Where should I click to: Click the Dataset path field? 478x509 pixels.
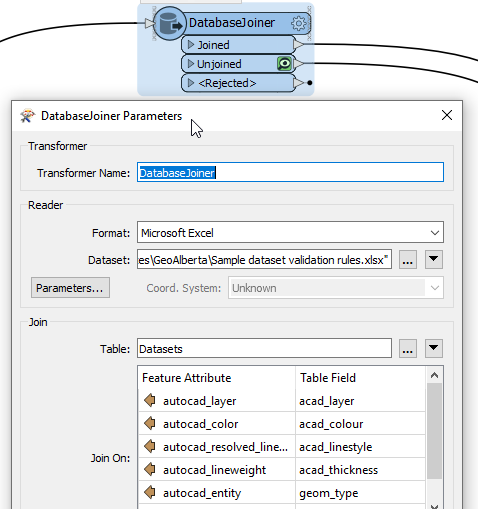[264, 259]
